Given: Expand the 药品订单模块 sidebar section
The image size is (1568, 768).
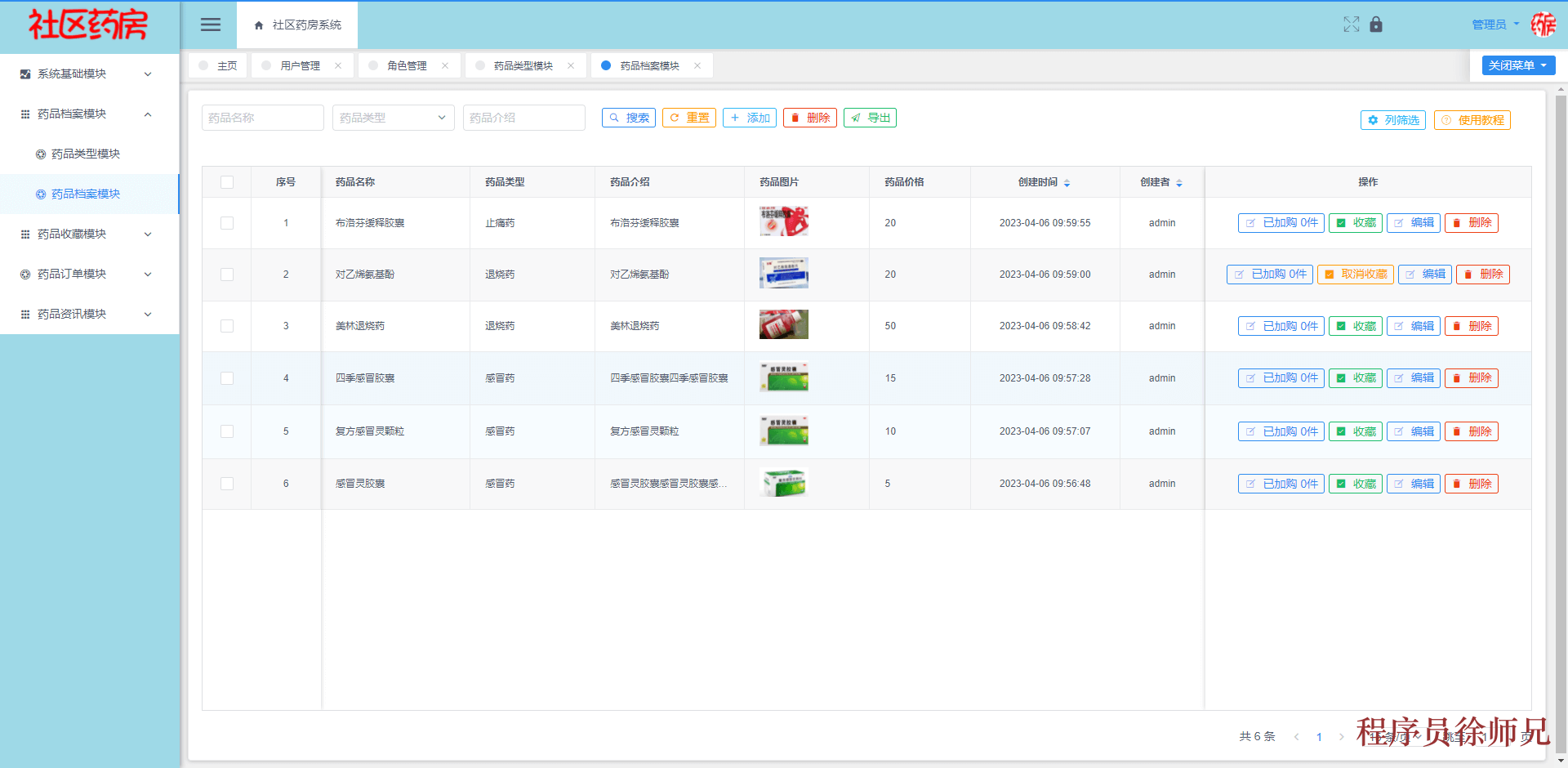Looking at the screenshot, I should [x=88, y=274].
